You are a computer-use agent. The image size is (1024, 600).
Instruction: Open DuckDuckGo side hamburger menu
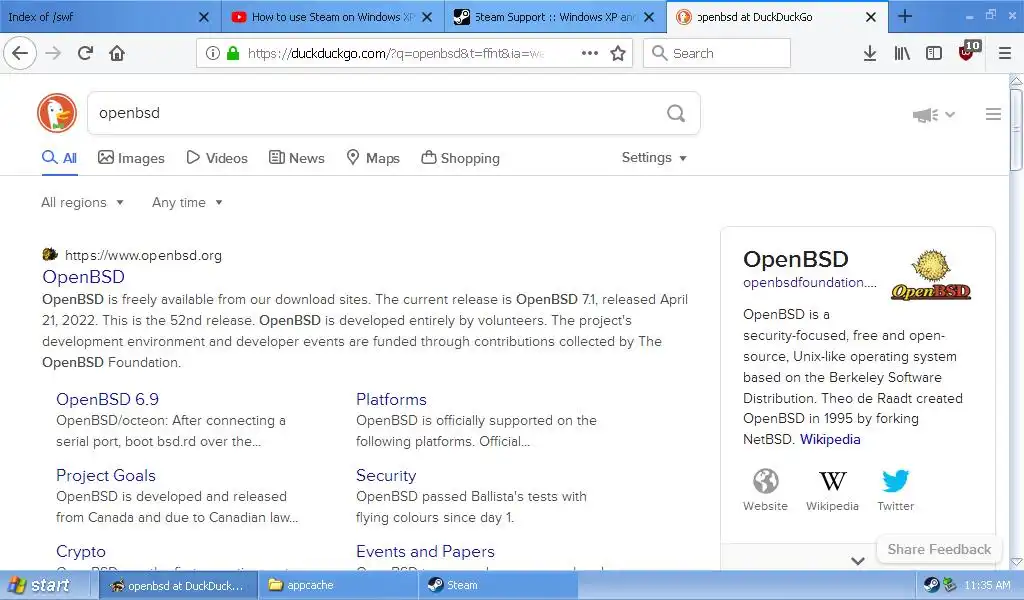tap(993, 114)
